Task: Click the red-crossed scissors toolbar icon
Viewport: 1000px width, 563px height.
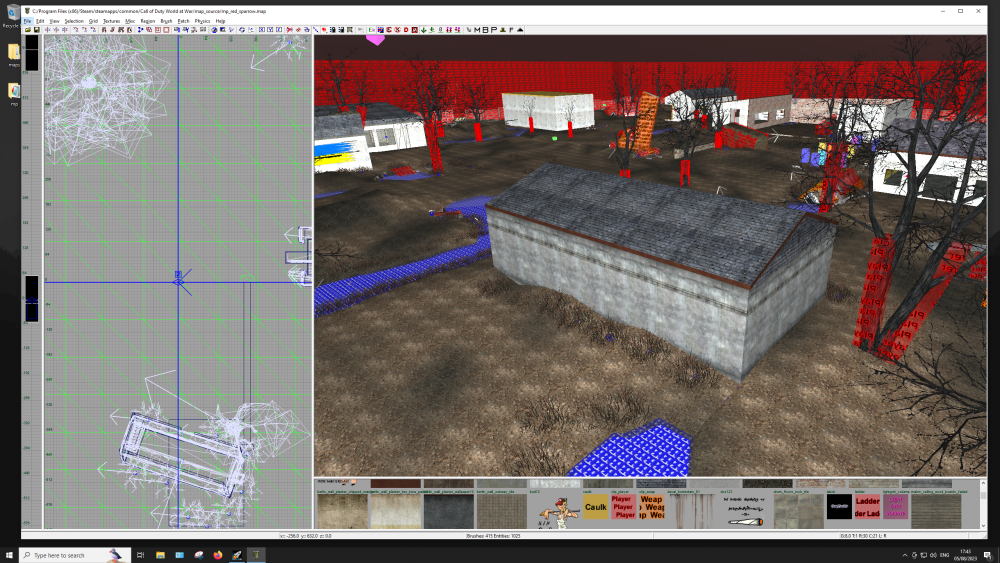Action: (x=290, y=29)
